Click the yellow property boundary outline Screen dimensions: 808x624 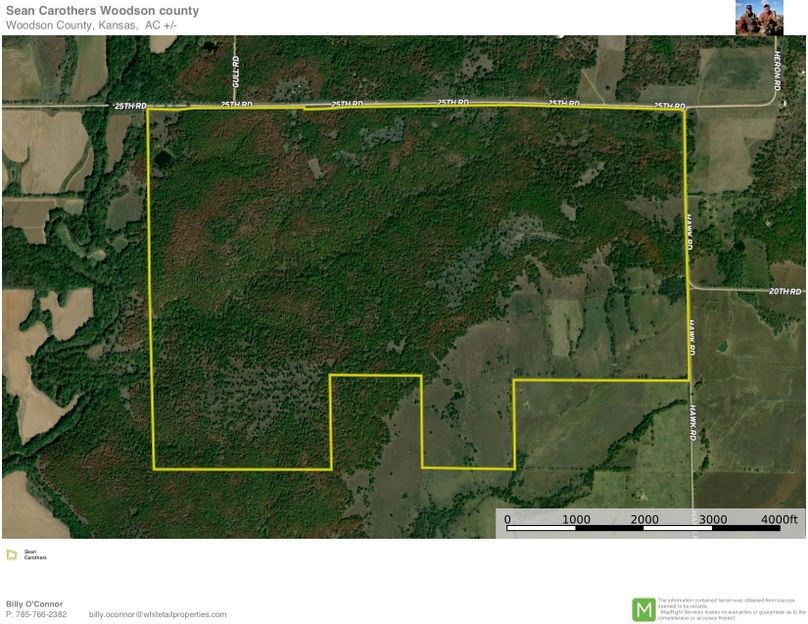pyautogui.click(x=151, y=300)
